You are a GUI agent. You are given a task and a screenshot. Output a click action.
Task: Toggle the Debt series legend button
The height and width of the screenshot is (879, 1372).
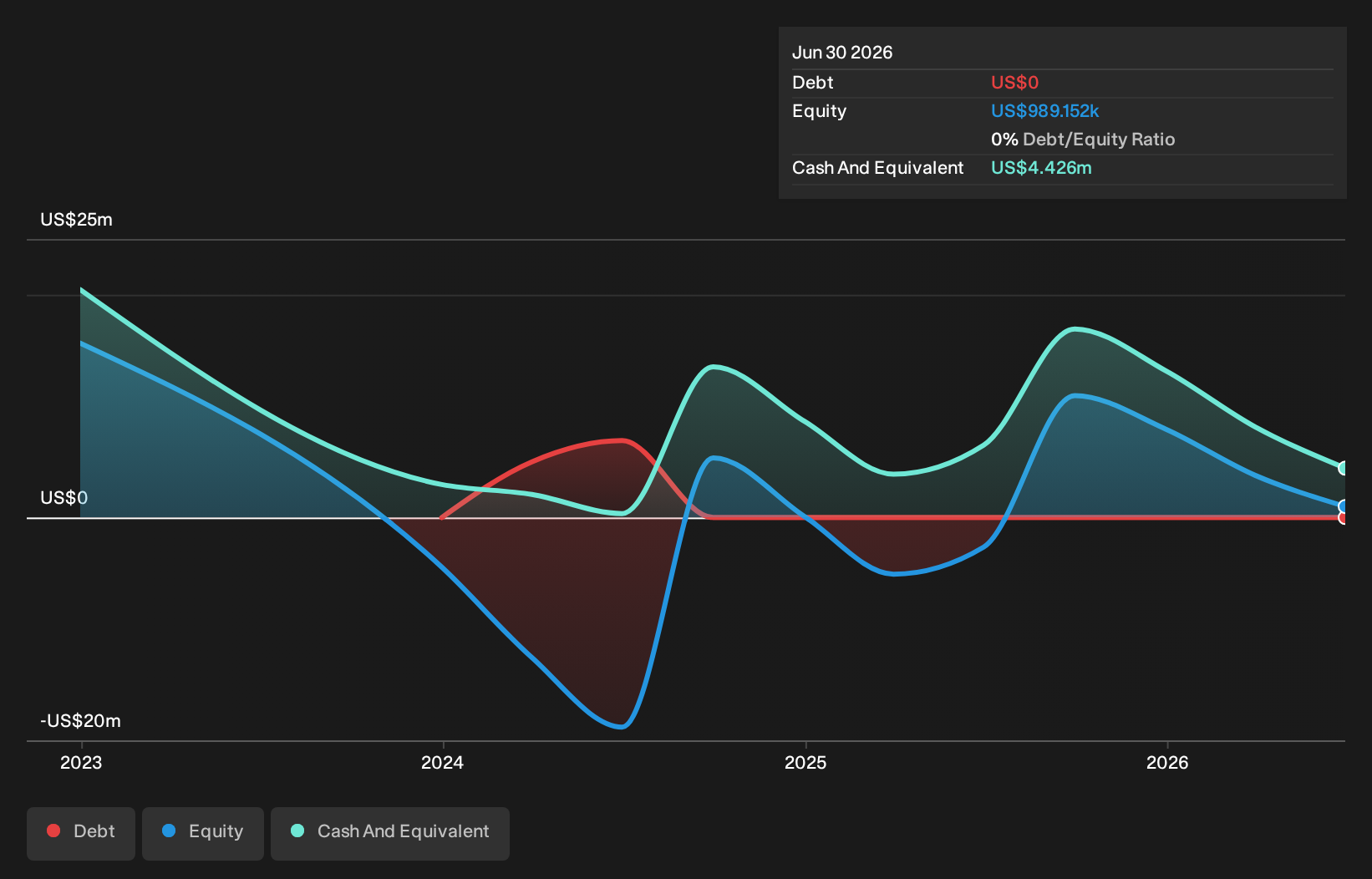click(x=81, y=833)
